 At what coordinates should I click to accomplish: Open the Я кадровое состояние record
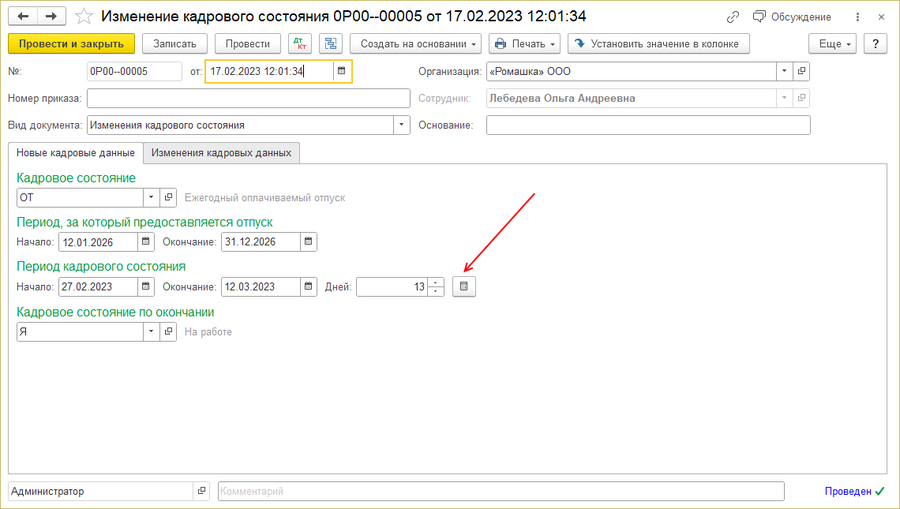click(168, 332)
